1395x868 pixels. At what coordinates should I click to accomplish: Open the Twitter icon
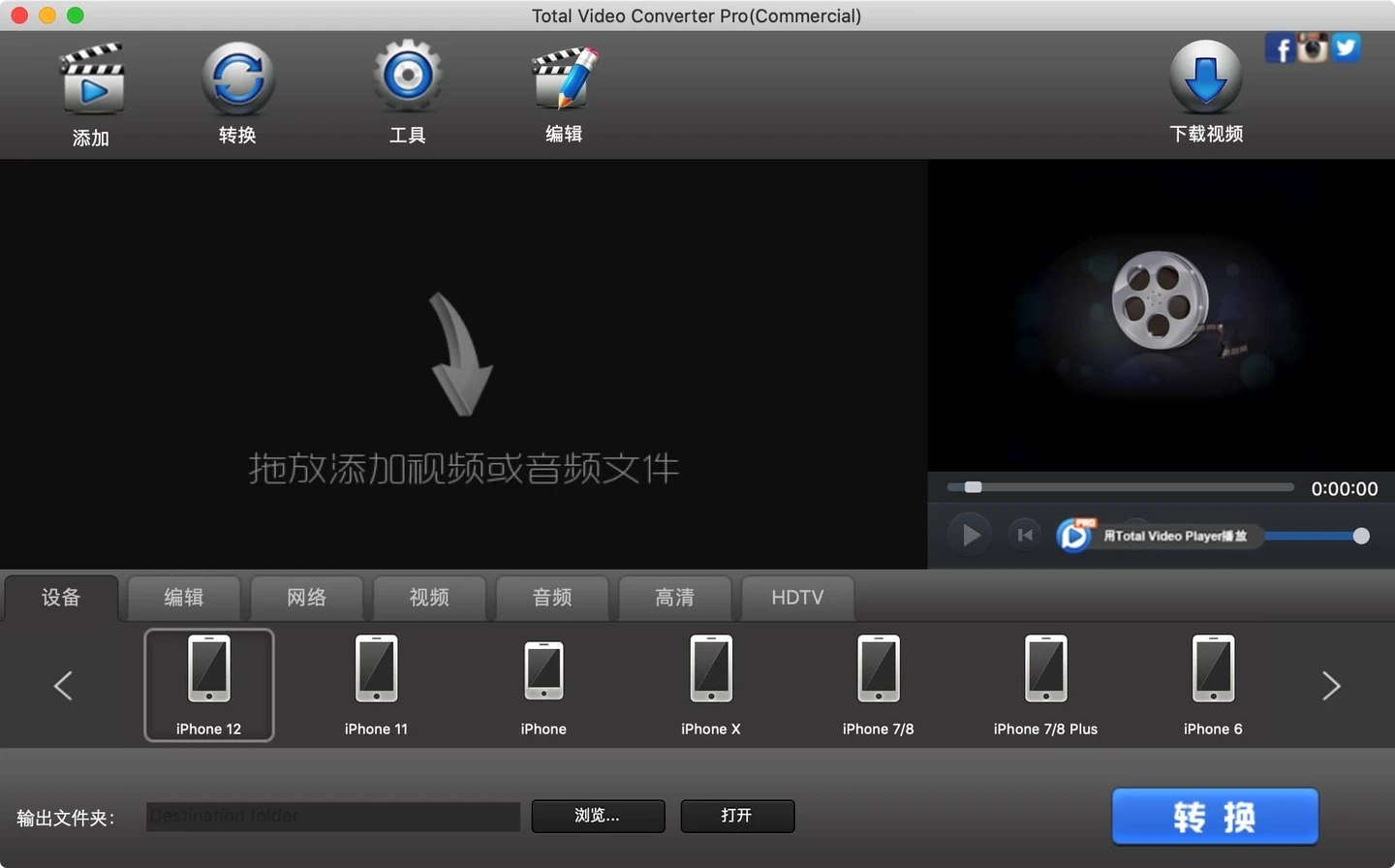tap(1346, 46)
